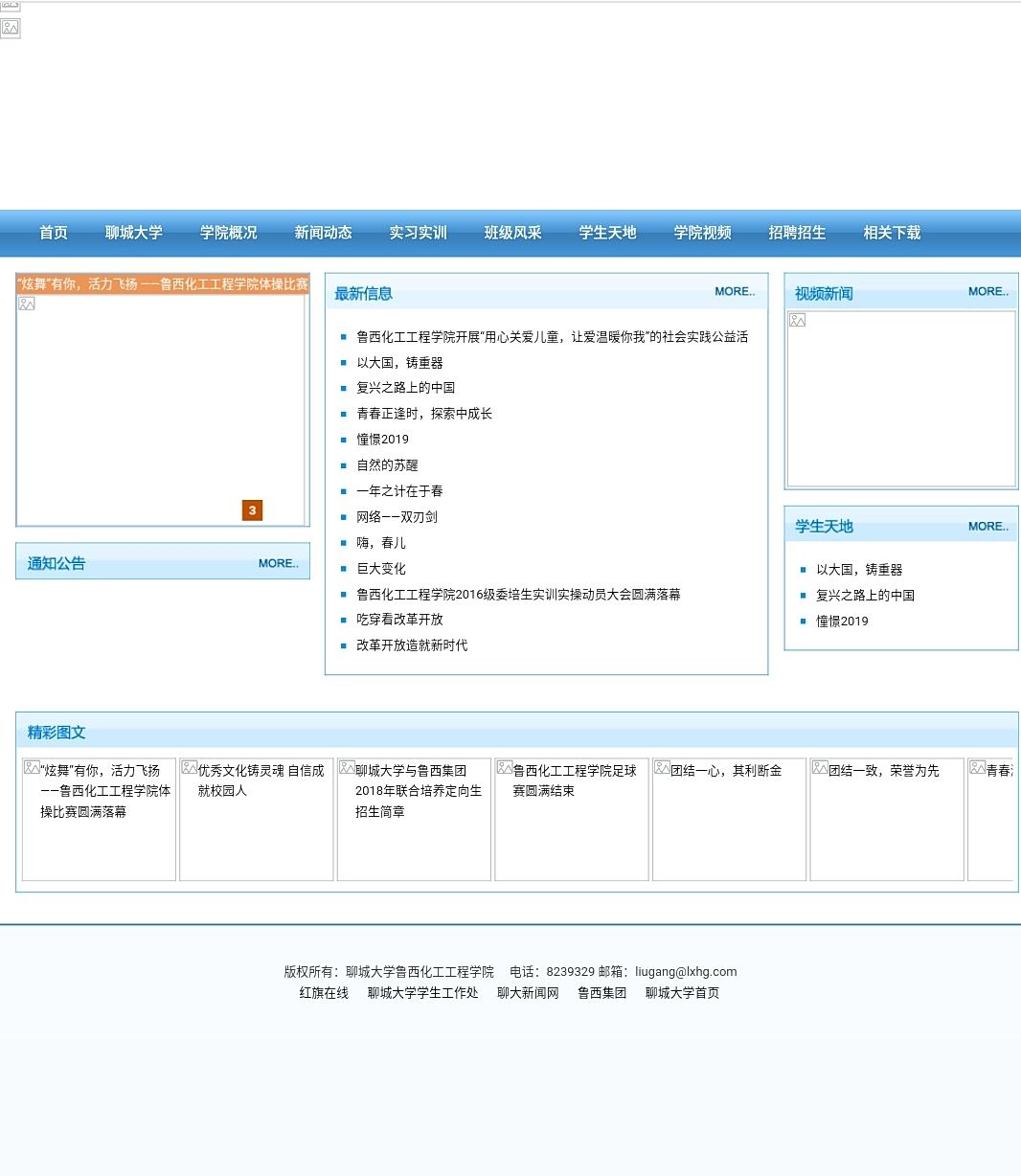Show MORE entries under 学生天地 panel
The height and width of the screenshot is (1176, 1021).
click(x=987, y=527)
